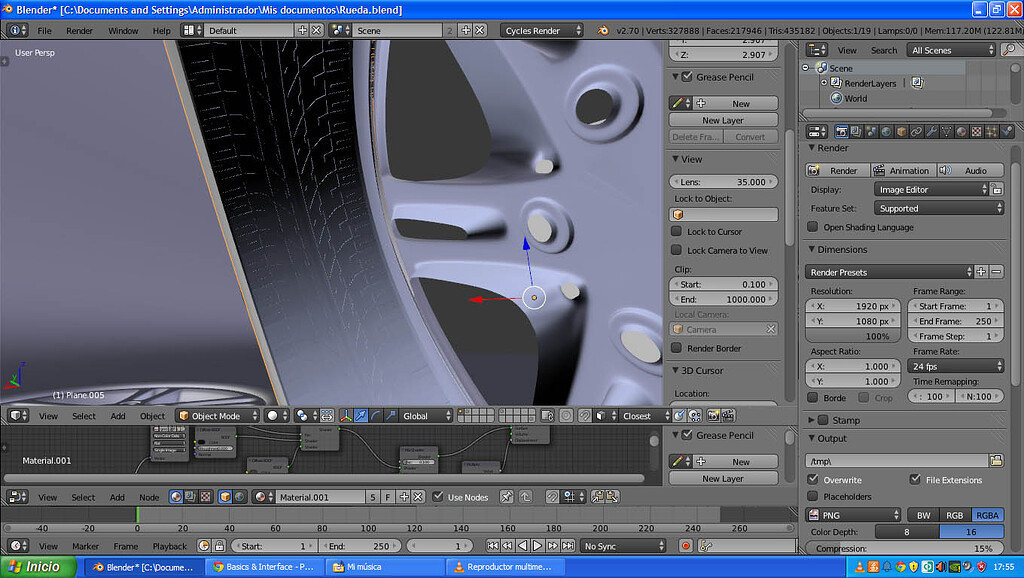This screenshot has width=1024, height=578.
Task: Open the Render Layers properties tab icon
Action: (x=856, y=132)
